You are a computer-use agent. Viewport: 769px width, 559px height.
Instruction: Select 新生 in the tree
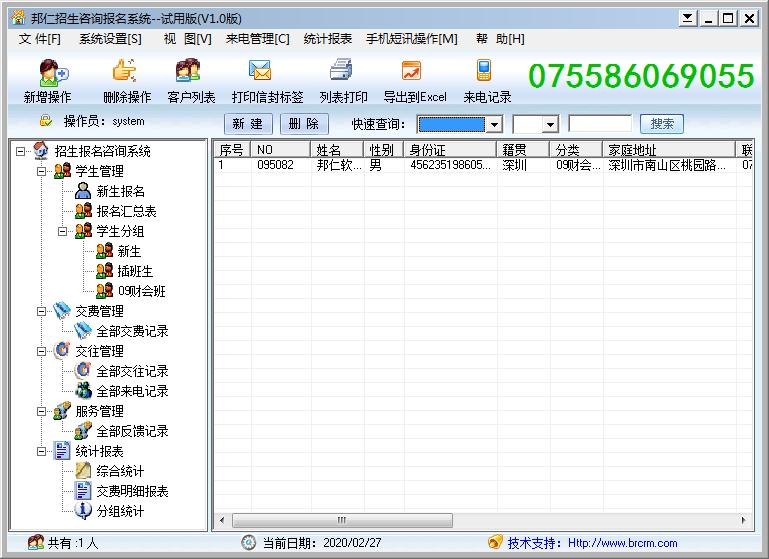click(x=129, y=251)
